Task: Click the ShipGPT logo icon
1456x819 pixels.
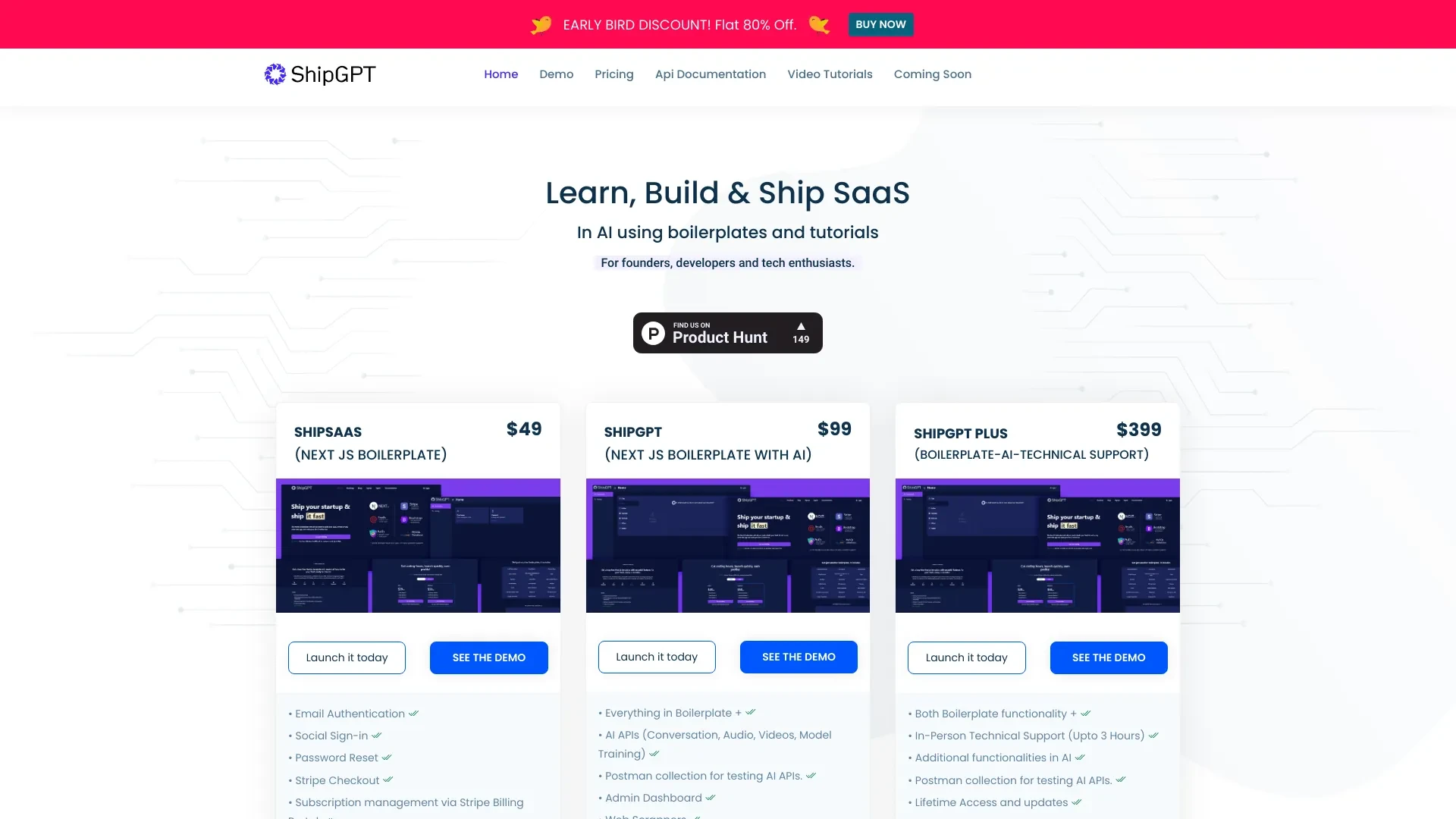Action: (275, 74)
